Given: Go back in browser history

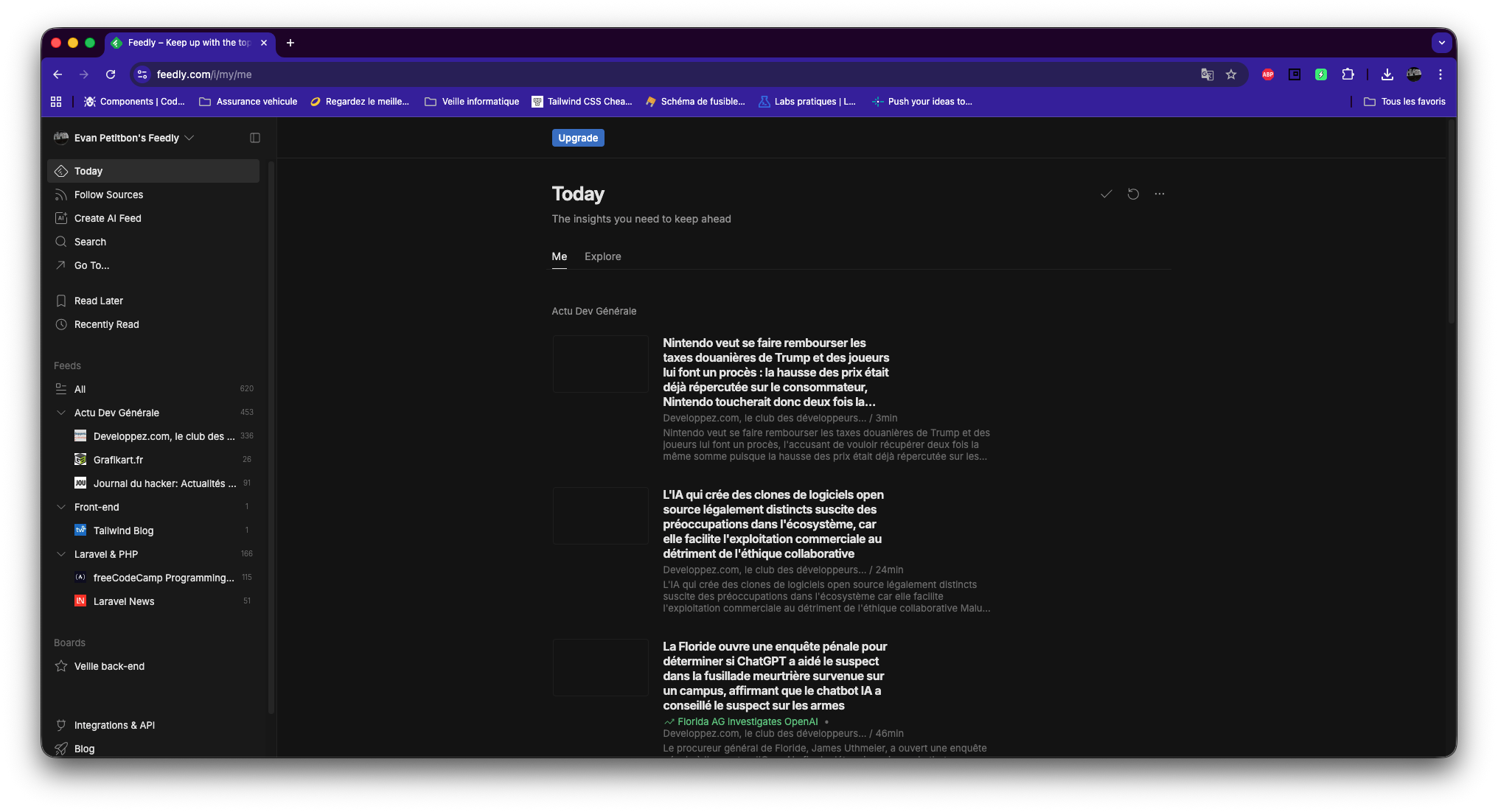Looking at the screenshot, I should [x=58, y=74].
